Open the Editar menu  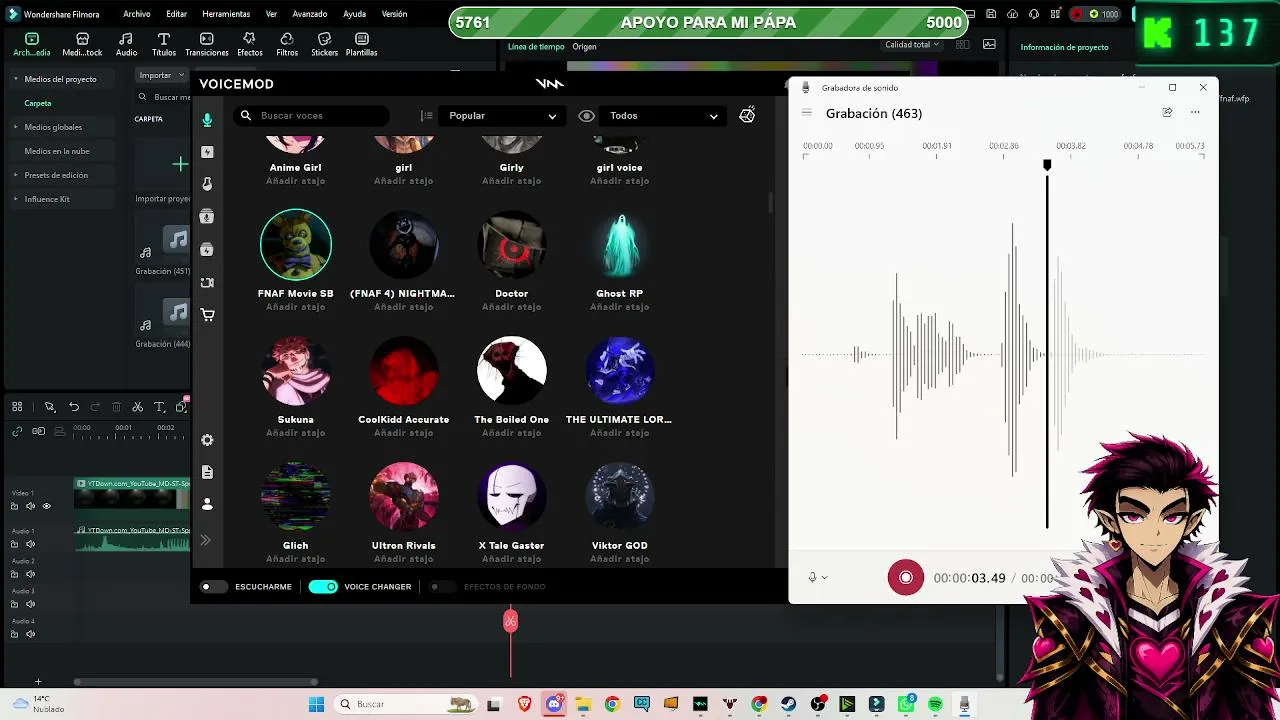177,14
